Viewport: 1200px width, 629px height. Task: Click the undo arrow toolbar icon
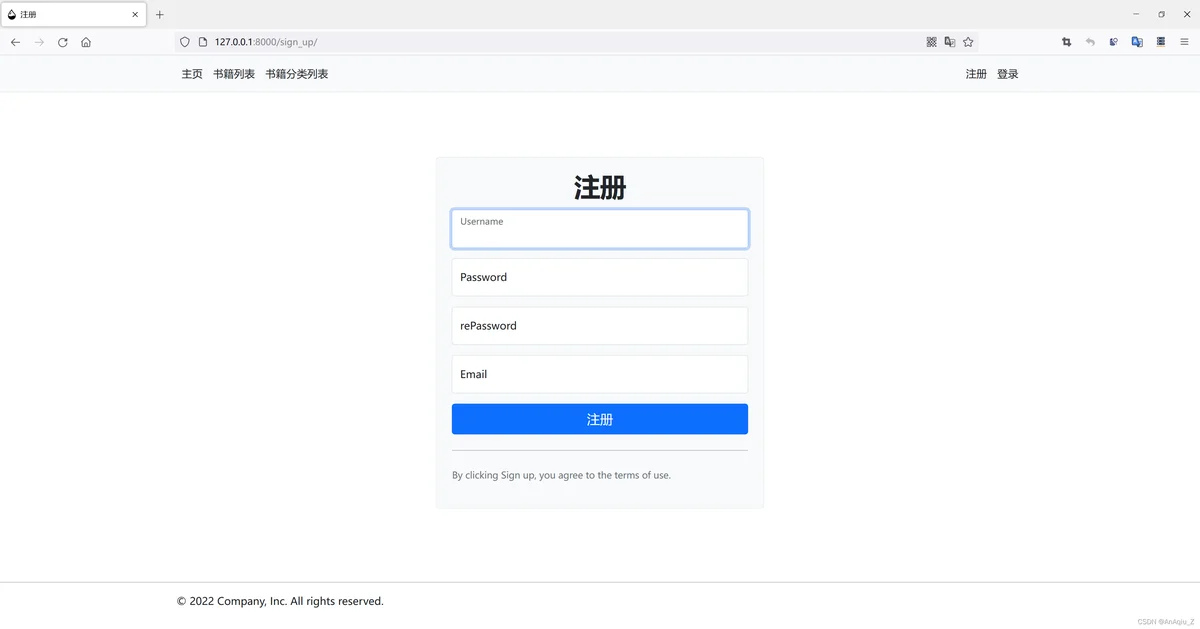point(1090,42)
